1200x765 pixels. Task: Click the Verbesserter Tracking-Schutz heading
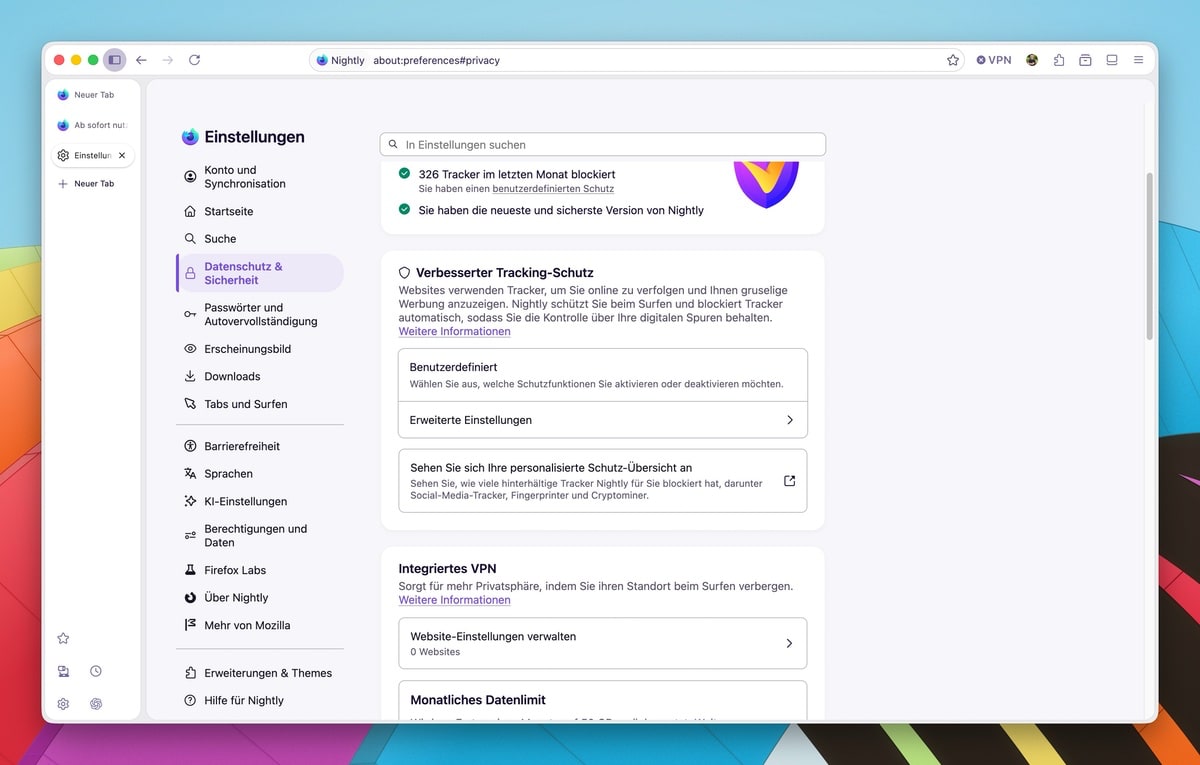[505, 272]
